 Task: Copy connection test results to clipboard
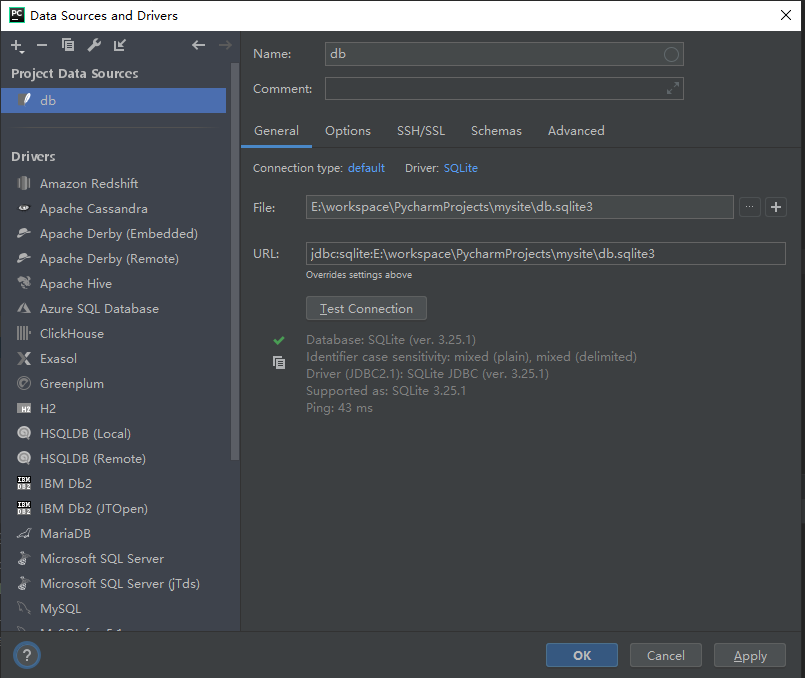point(279,362)
